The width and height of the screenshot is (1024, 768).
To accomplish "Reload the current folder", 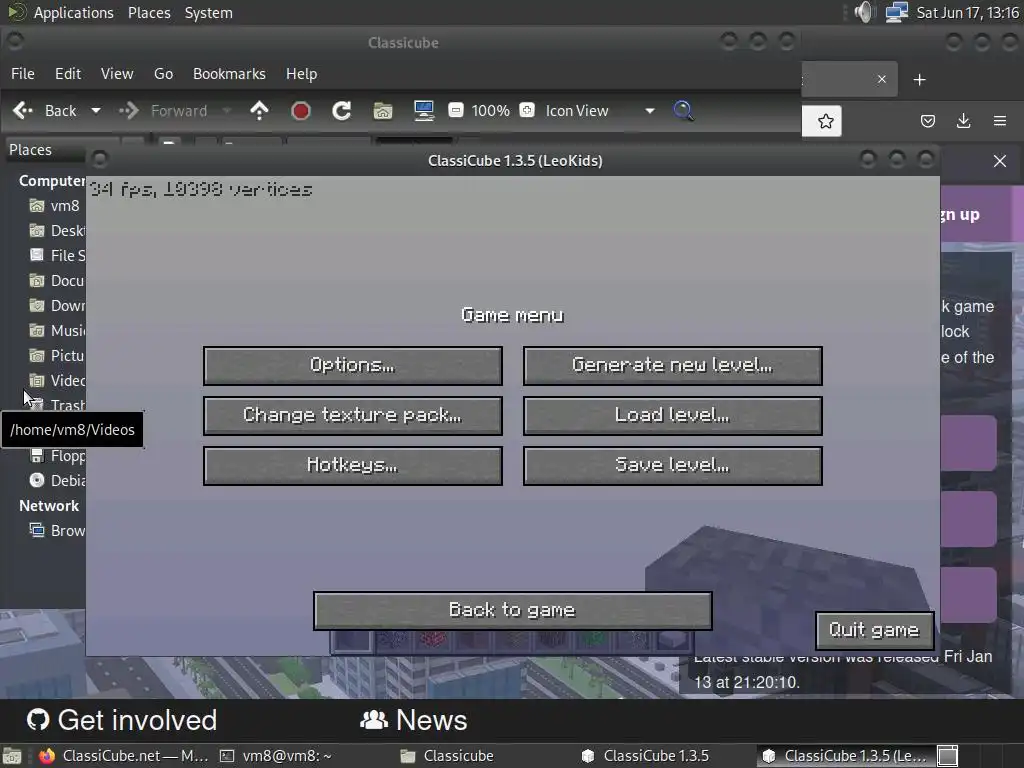I will 342,111.
